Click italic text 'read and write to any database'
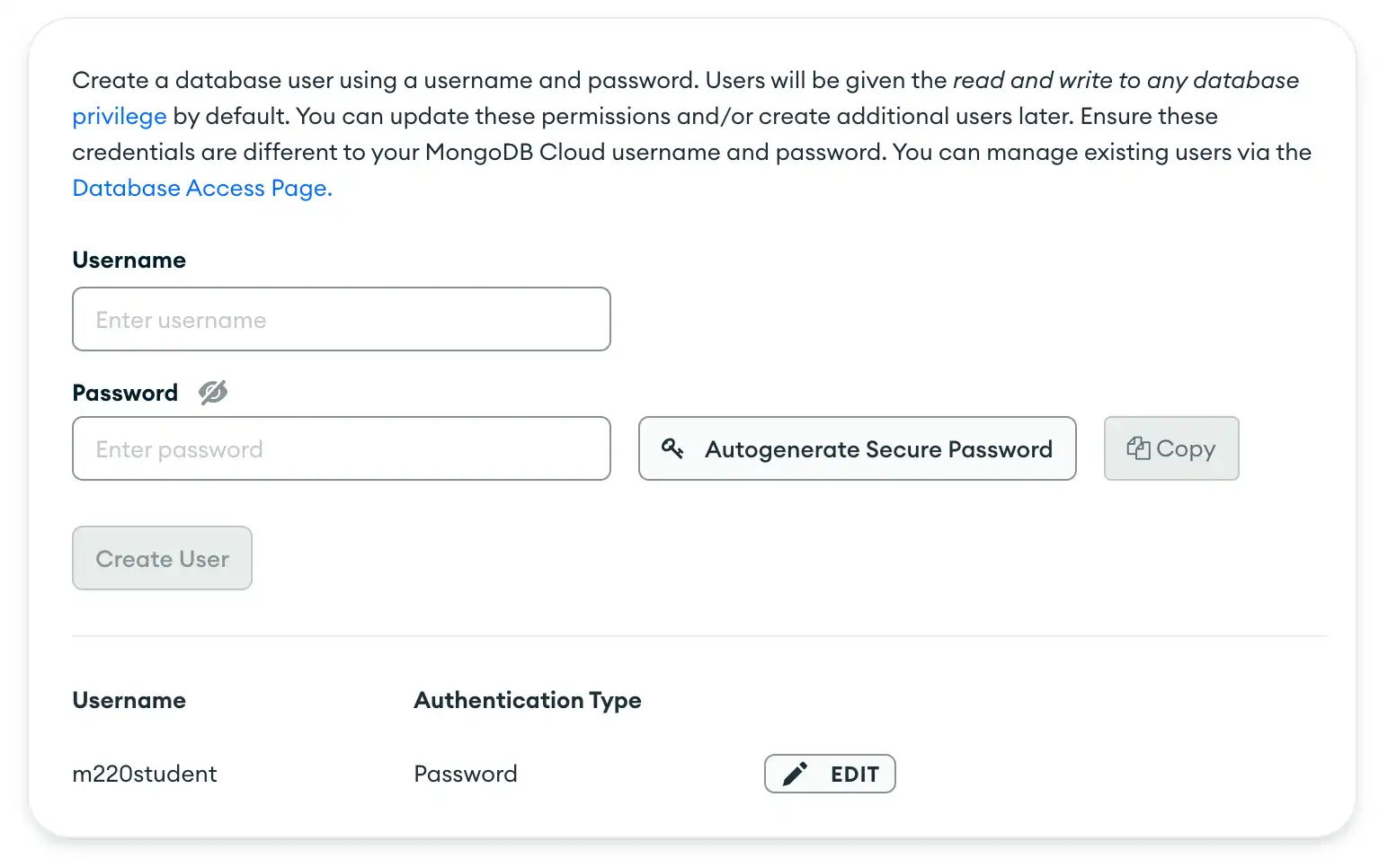1379x868 pixels. coord(1125,81)
